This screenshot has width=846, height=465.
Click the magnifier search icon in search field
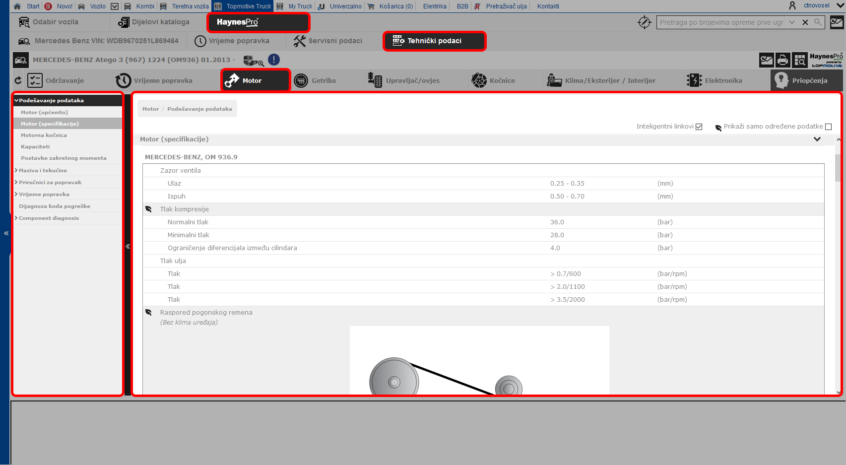pos(818,22)
